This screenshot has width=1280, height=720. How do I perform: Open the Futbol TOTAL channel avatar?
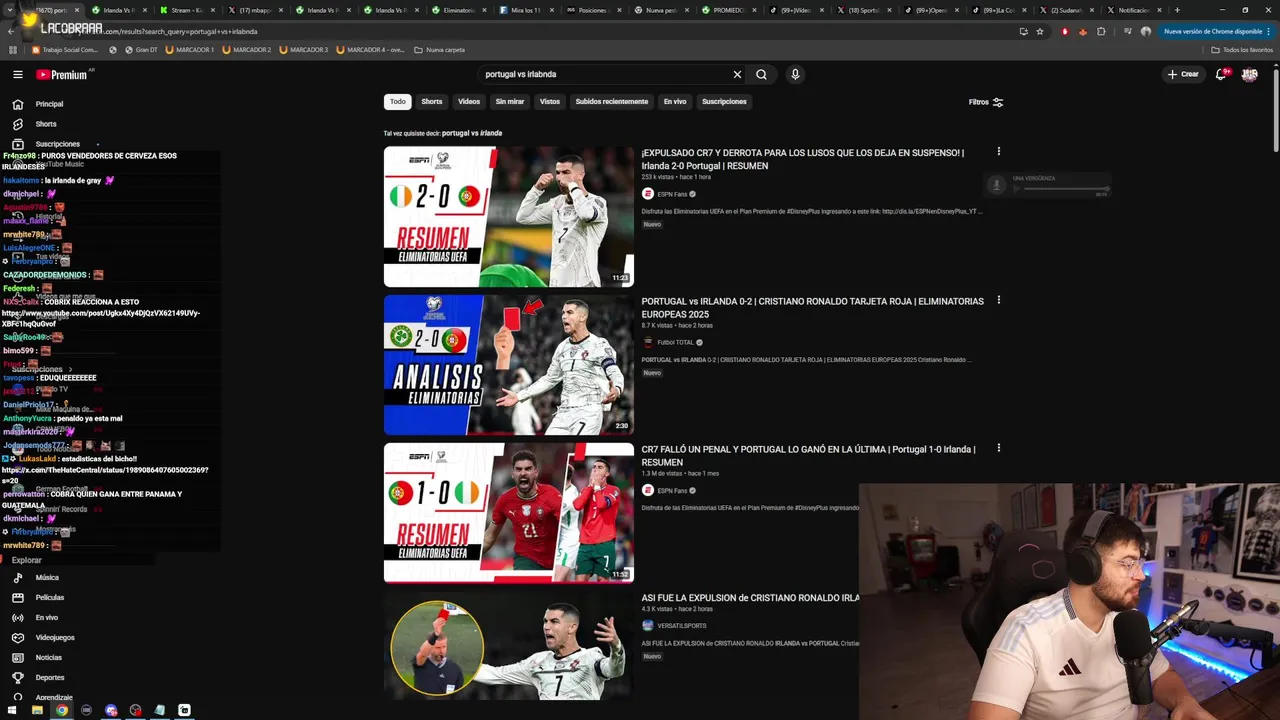[647, 342]
